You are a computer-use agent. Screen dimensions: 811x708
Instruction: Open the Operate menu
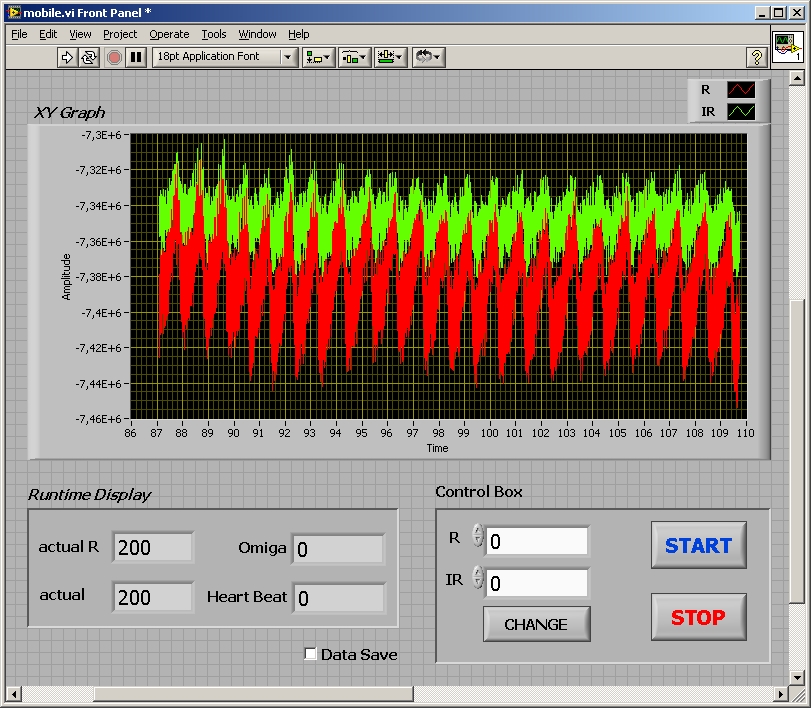pyautogui.click(x=169, y=34)
